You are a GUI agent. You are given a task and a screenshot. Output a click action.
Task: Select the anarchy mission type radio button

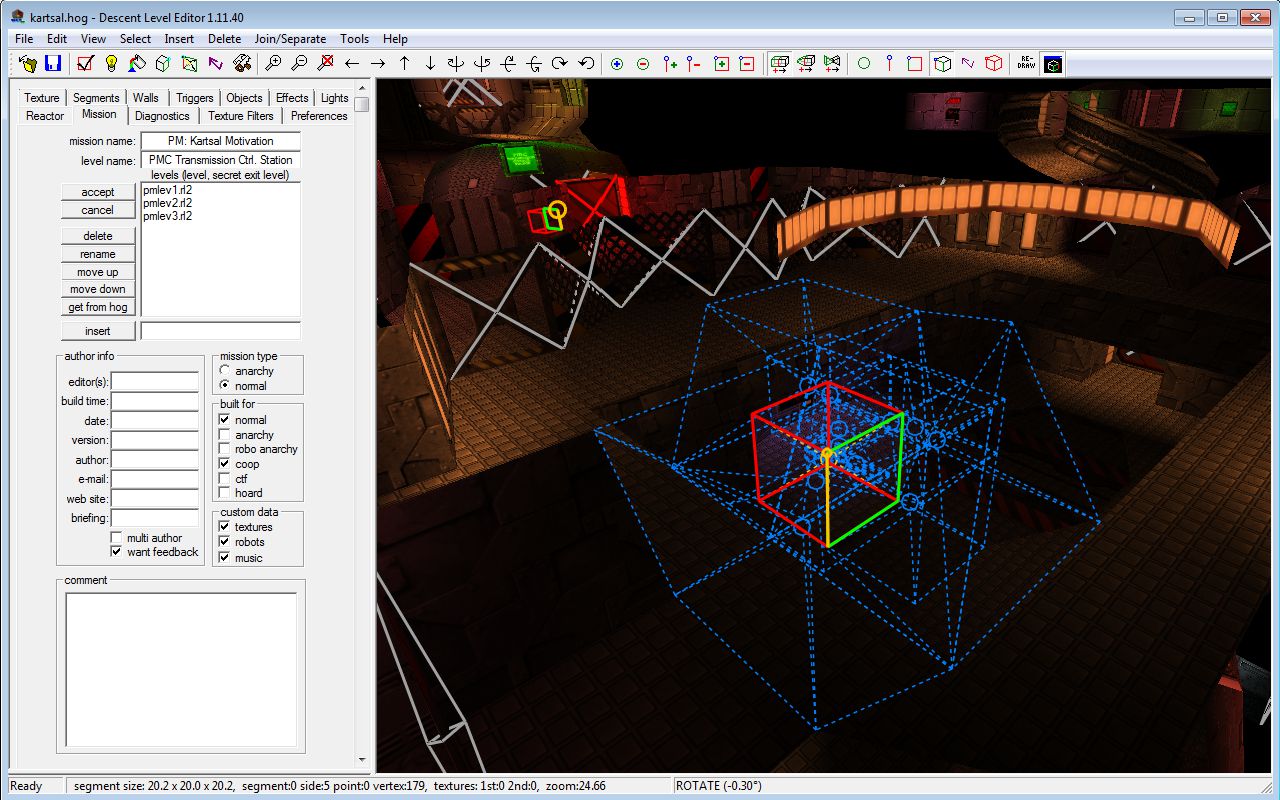pos(225,371)
